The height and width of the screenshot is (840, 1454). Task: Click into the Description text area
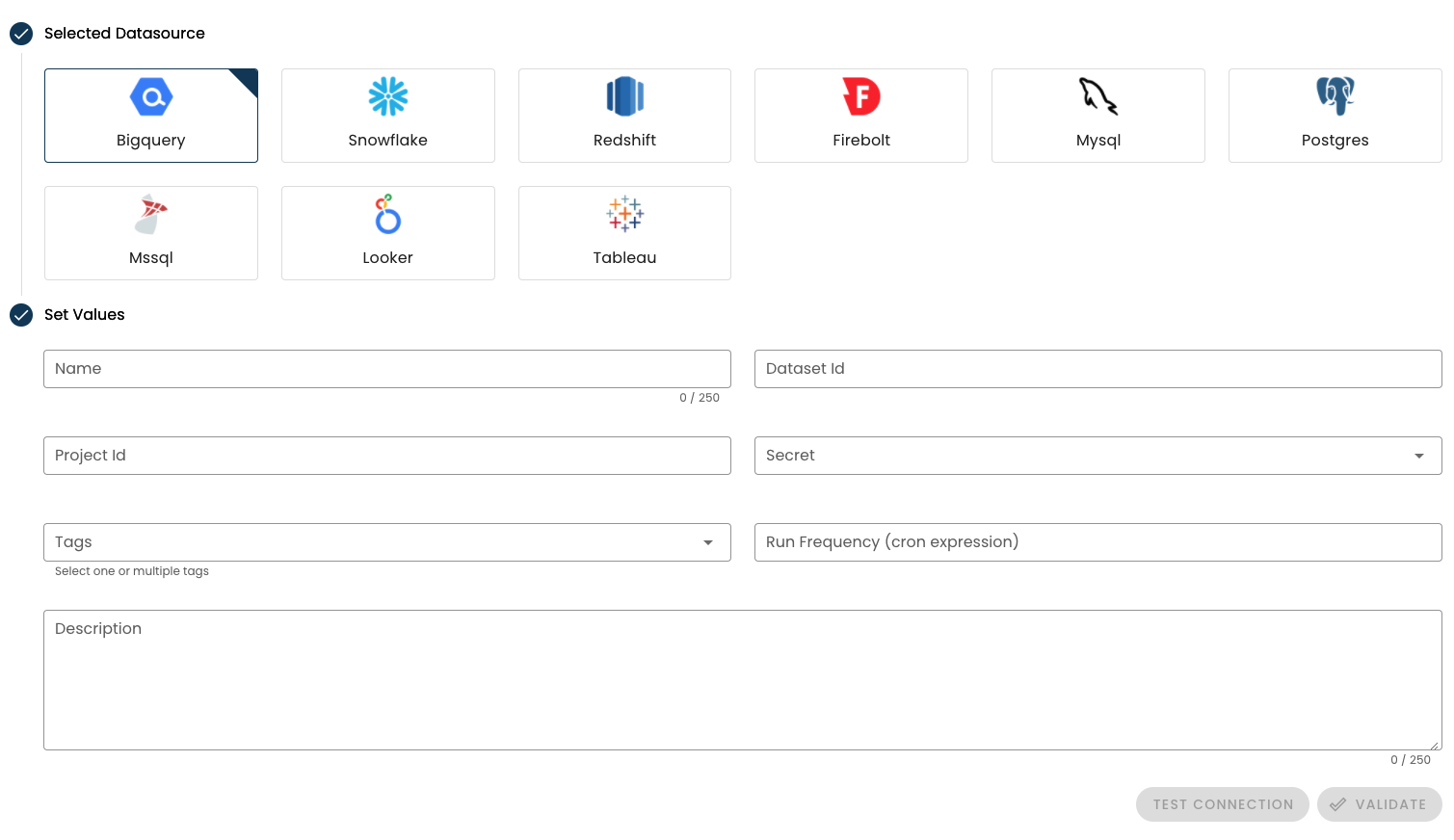pyautogui.click(x=743, y=680)
